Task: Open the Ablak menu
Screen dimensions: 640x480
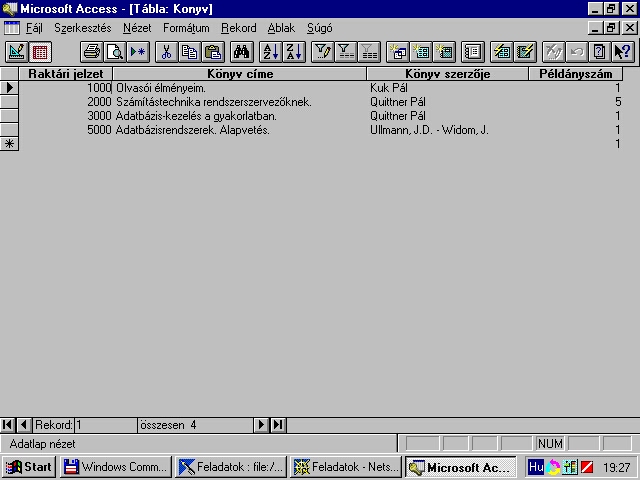Action: 281,28
